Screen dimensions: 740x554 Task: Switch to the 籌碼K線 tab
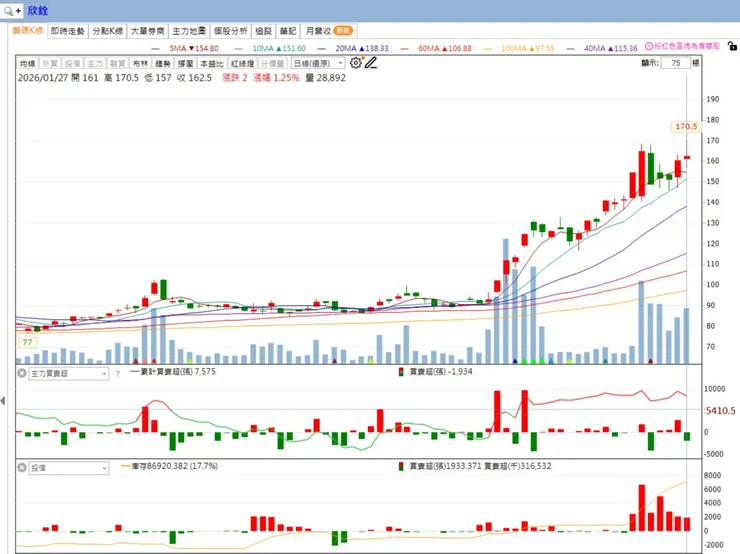[x=27, y=31]
